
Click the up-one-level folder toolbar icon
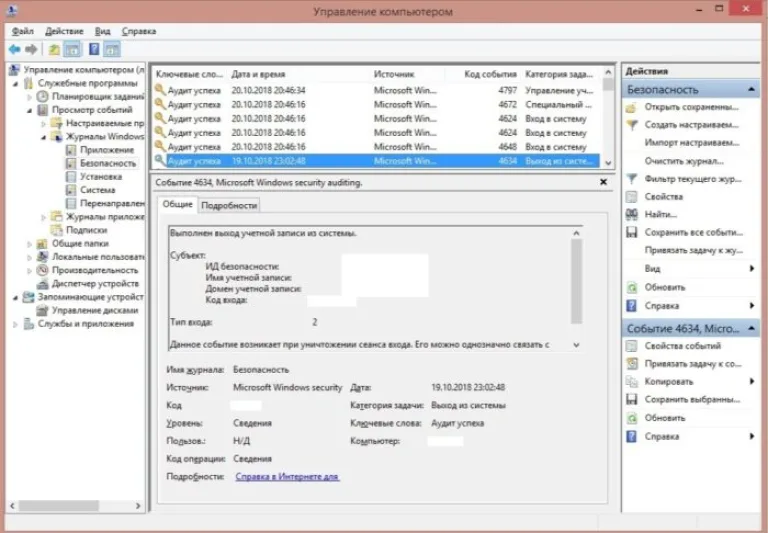coord(54,49)
